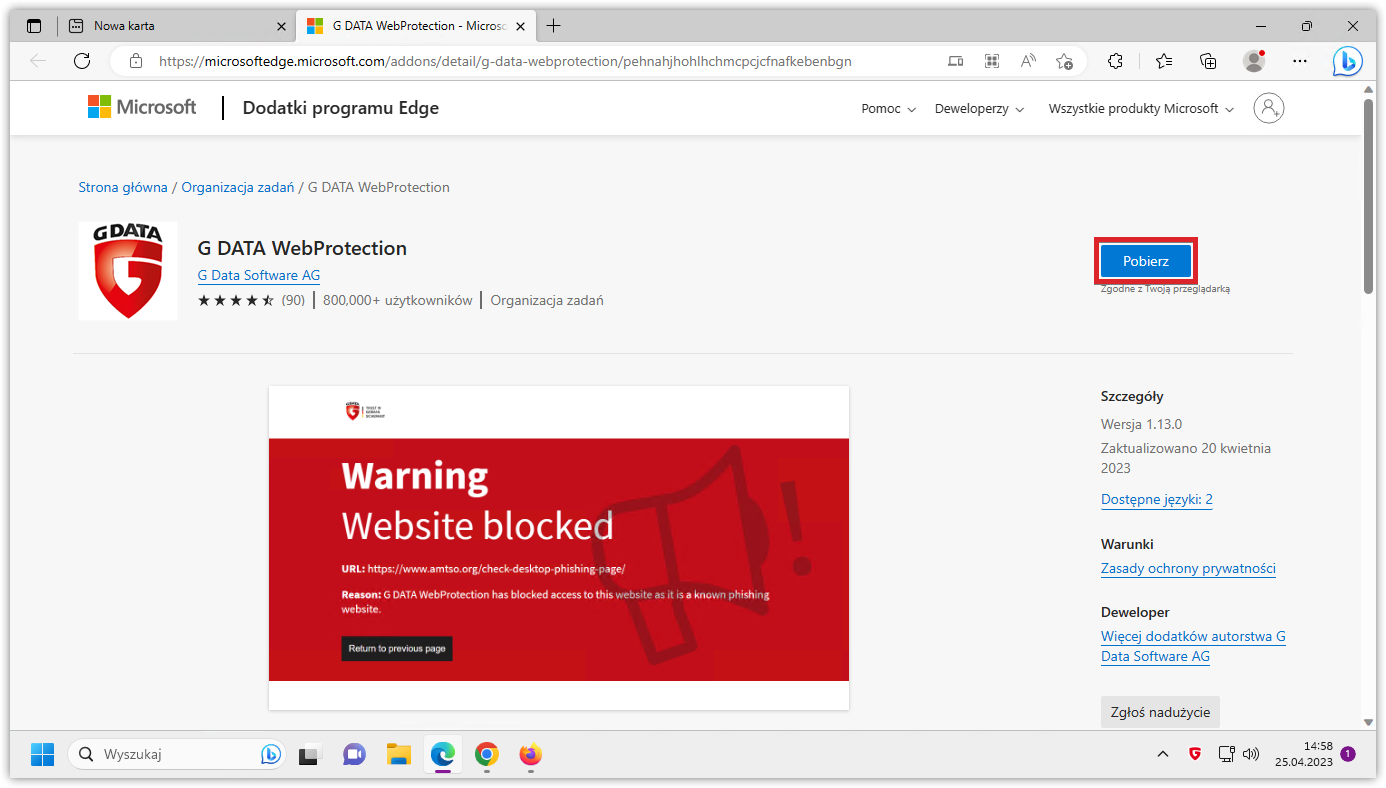The height and width of the screenshot is (788, 1386).
Task: Click the QR code icon in the address bar
Action: click(x=992, y=61)
